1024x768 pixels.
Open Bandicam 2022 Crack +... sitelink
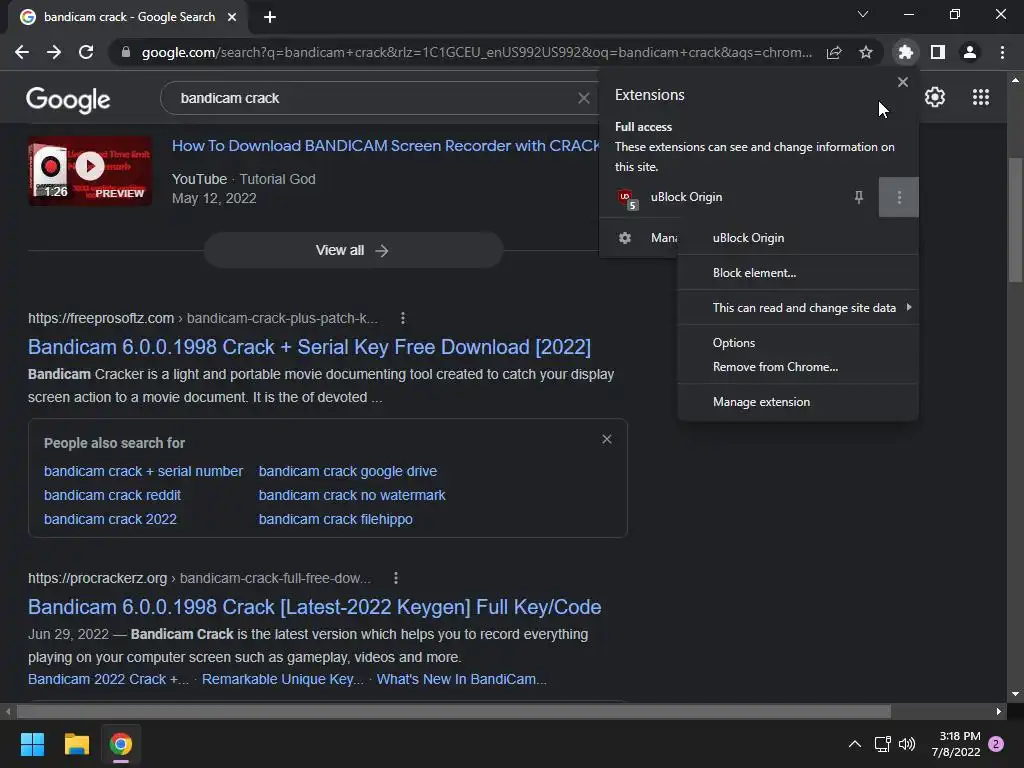[108, 679]
